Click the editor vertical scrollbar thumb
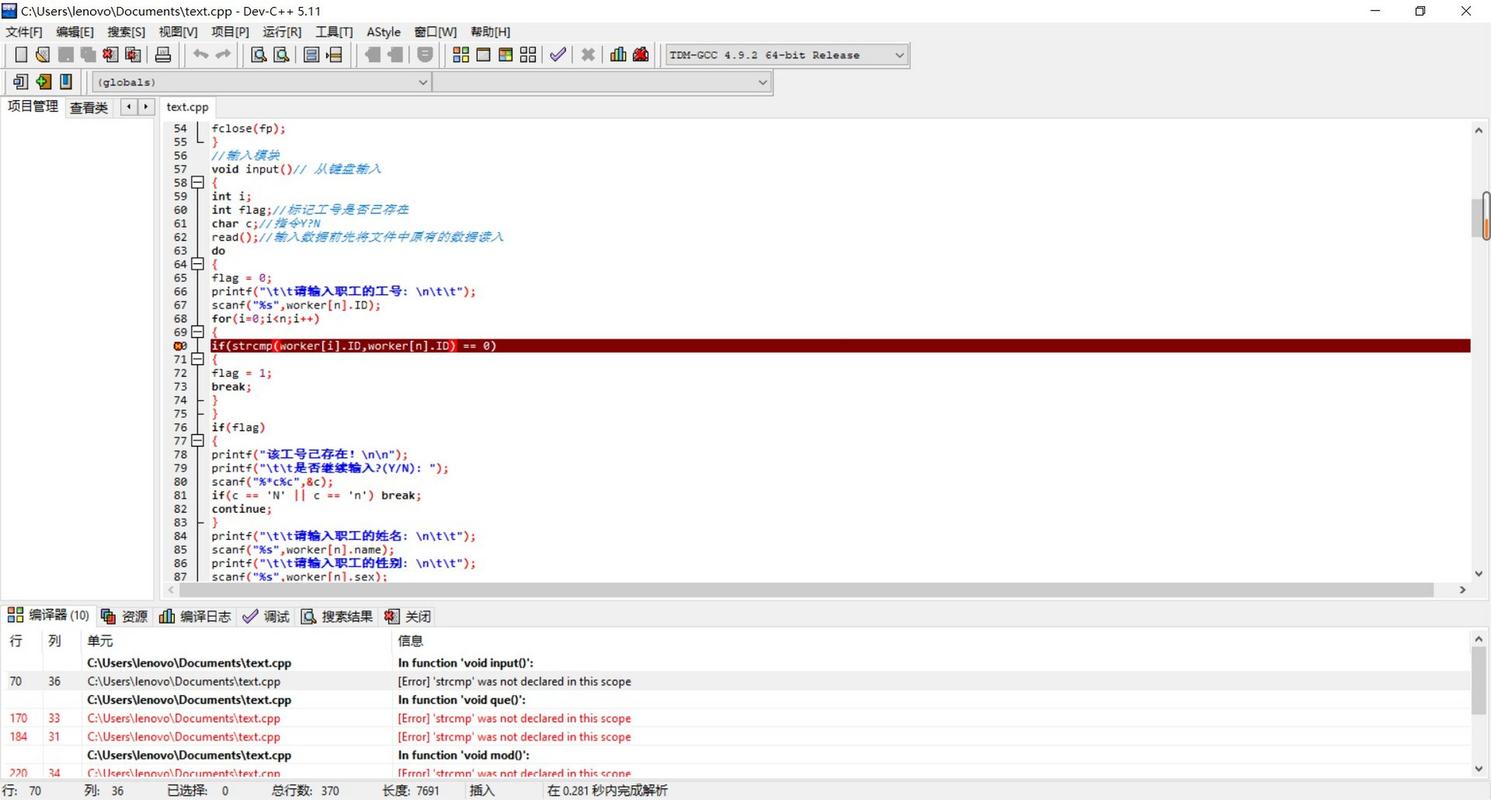The image size is (1491, 800). tap(1480, 218)
